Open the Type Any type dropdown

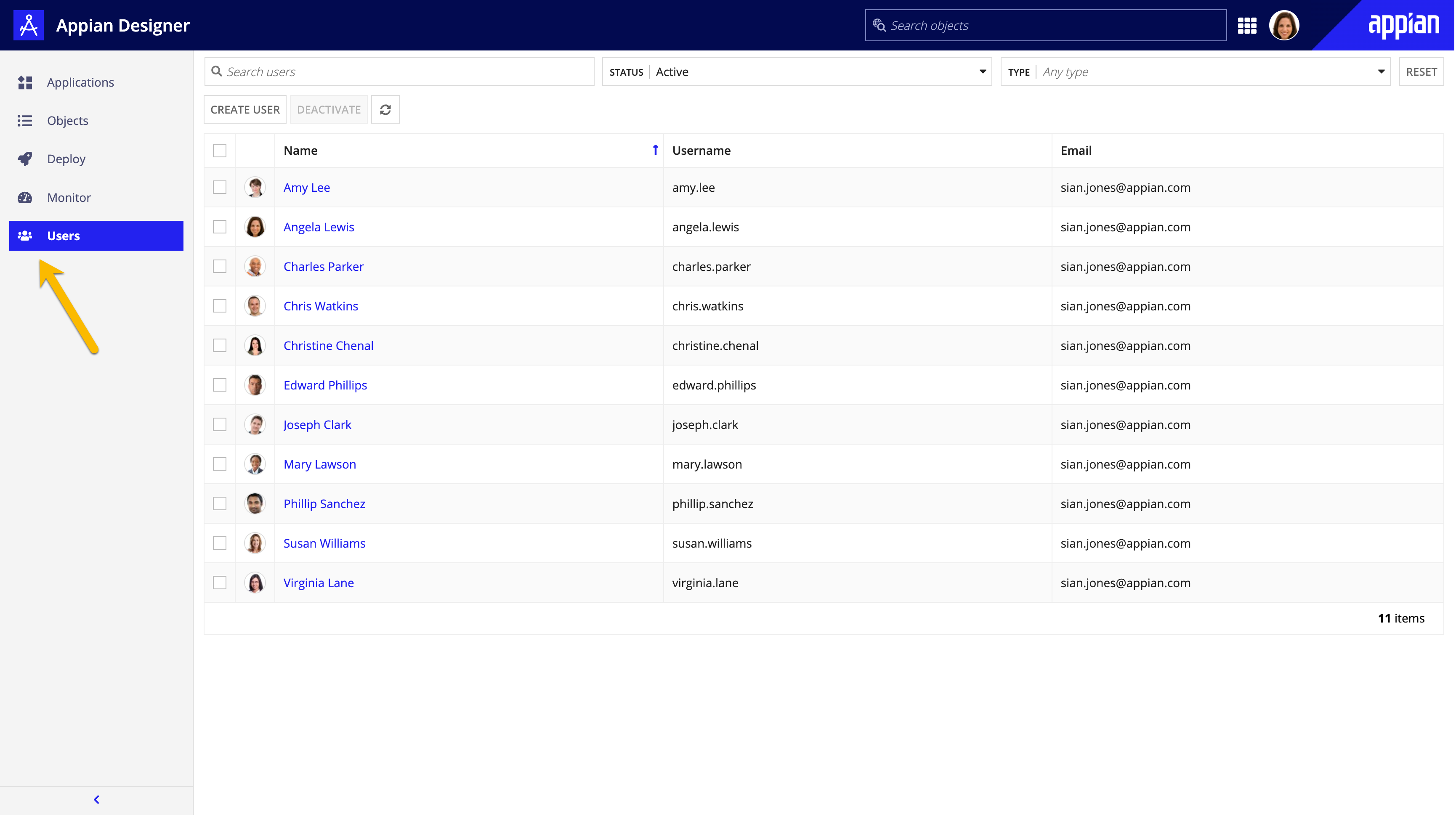coord(1196,72)
